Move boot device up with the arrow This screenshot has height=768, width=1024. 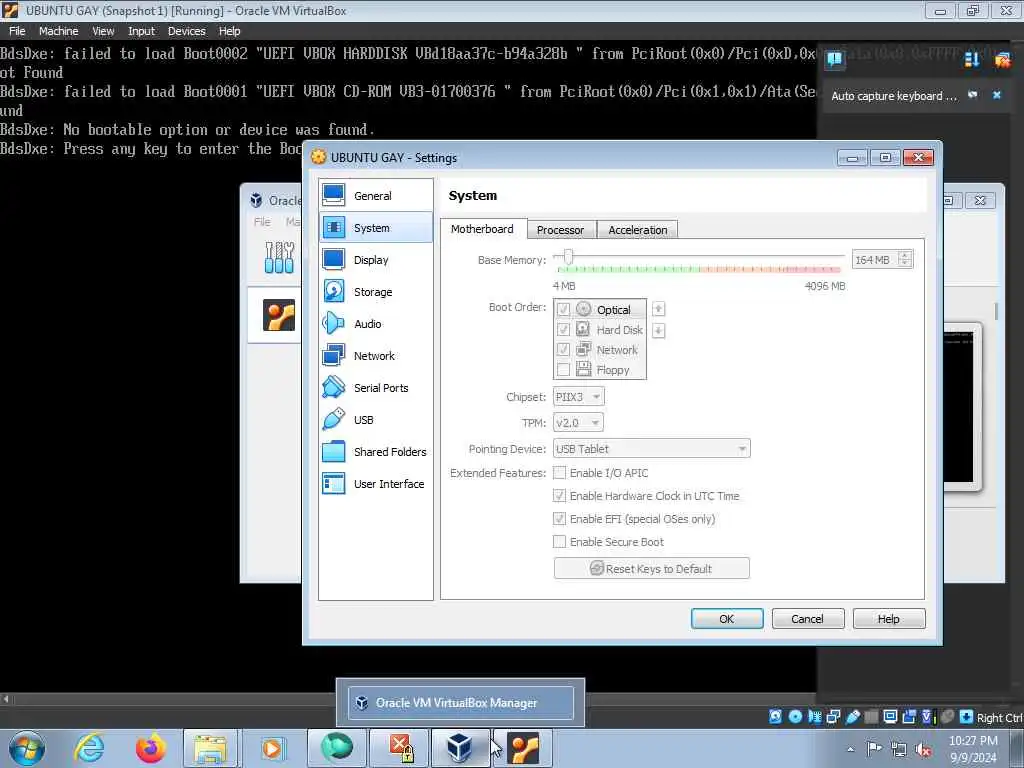coord(658,309)
